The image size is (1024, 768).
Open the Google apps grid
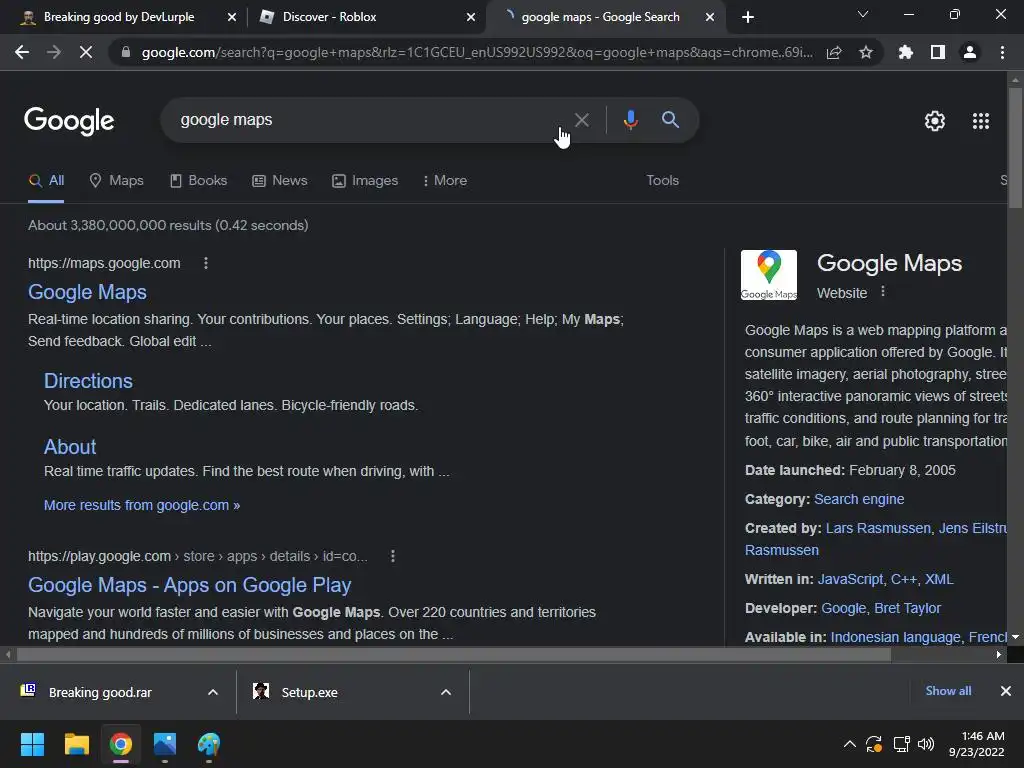980,121
